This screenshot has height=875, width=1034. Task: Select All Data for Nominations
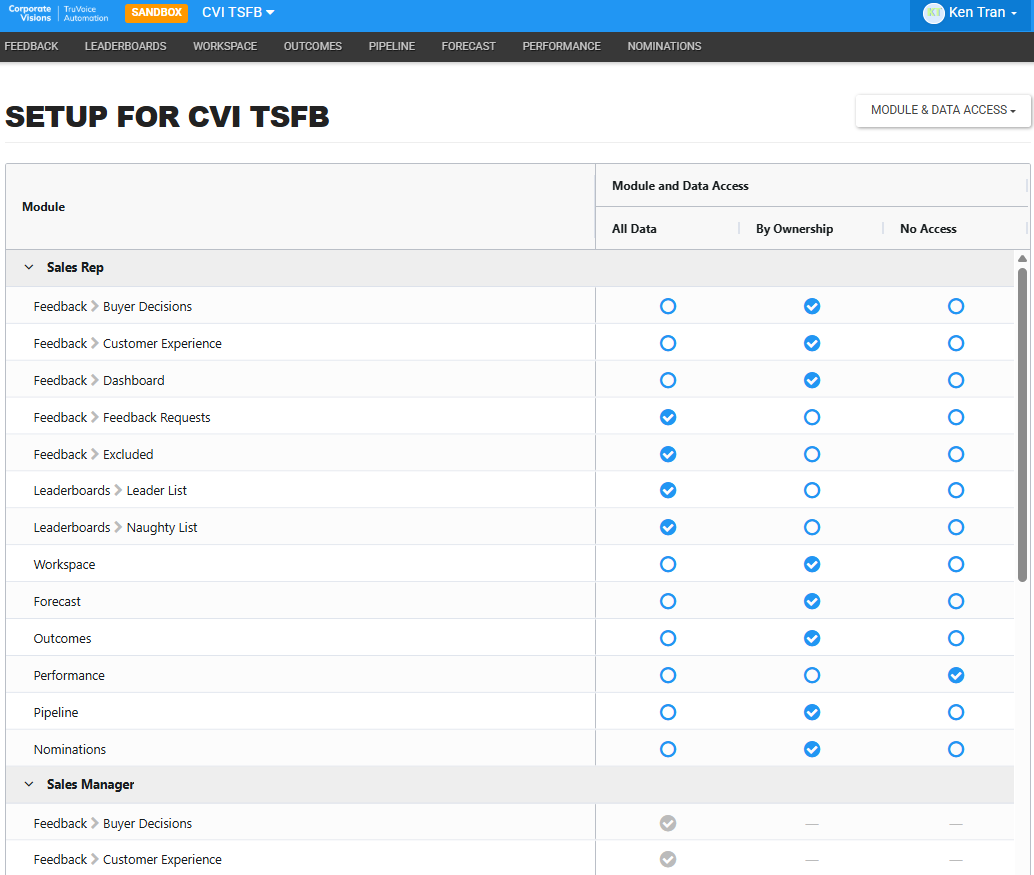(668, 749)
